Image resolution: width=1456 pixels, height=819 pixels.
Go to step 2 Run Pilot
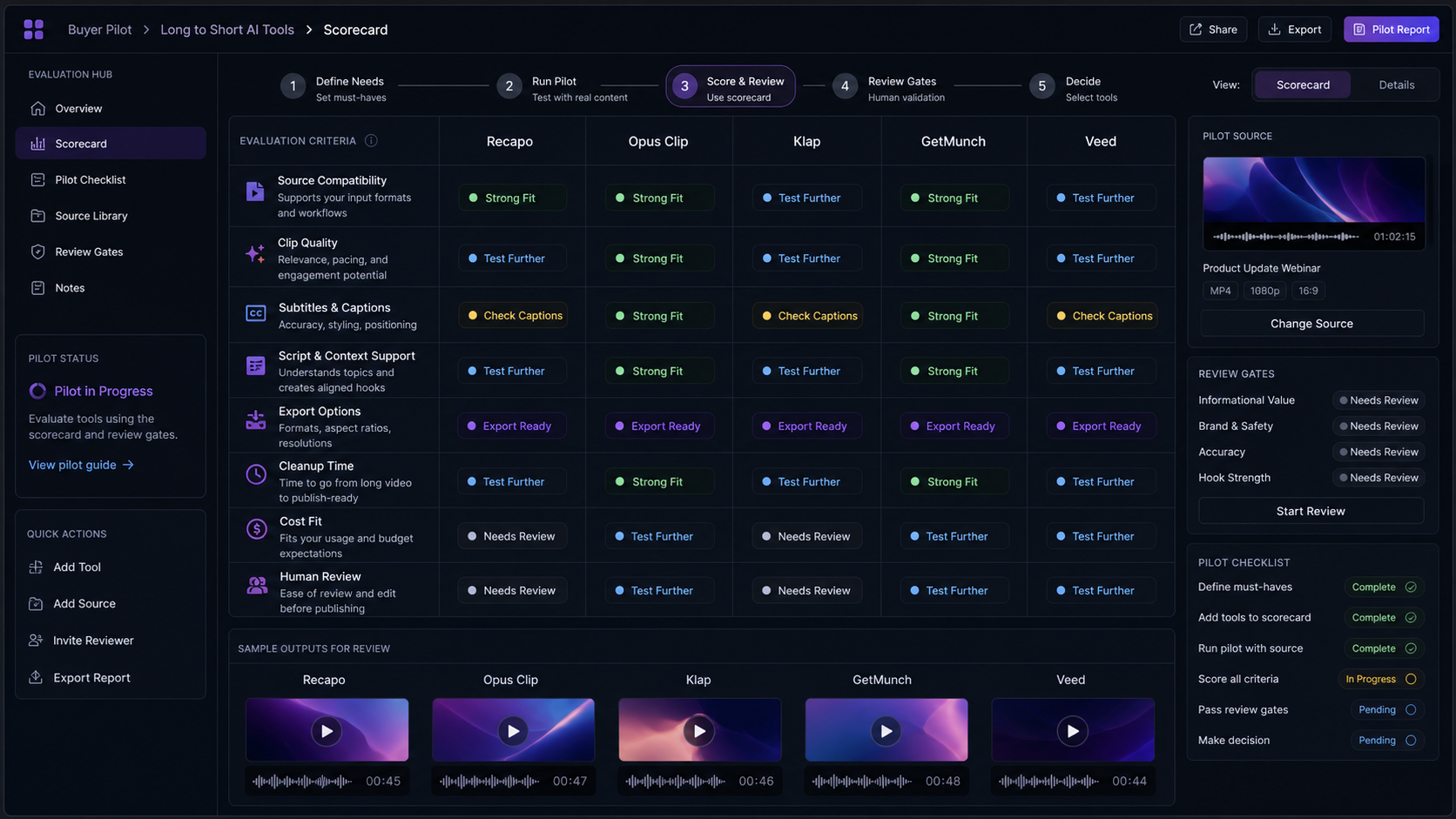[563, 87]
